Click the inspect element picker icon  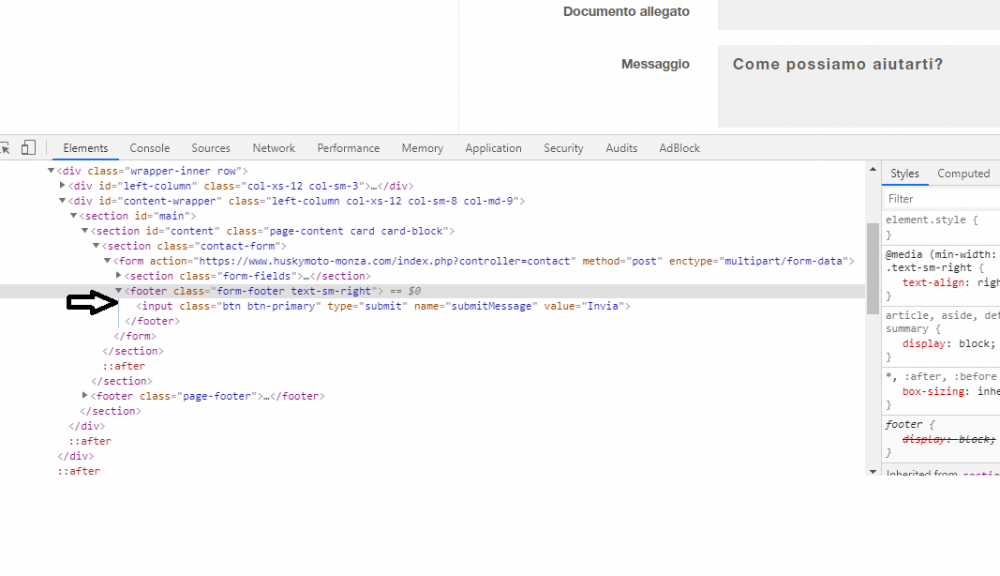[x=5, y=148]
